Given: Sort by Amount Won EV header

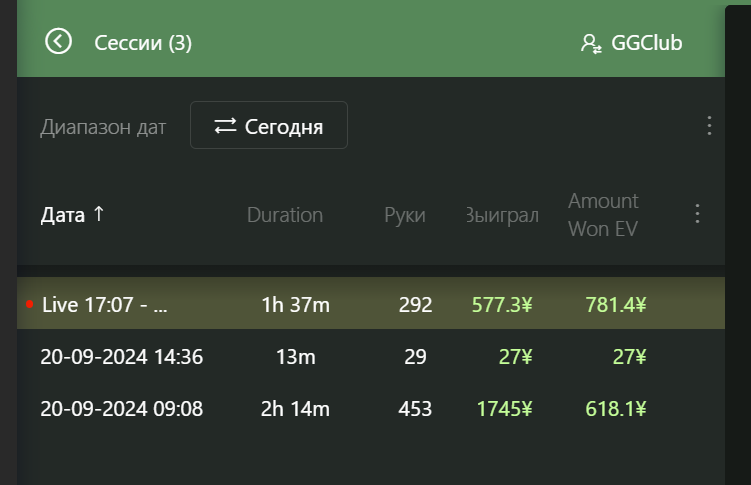Looking at the screenshot, I should pos(603,215).
